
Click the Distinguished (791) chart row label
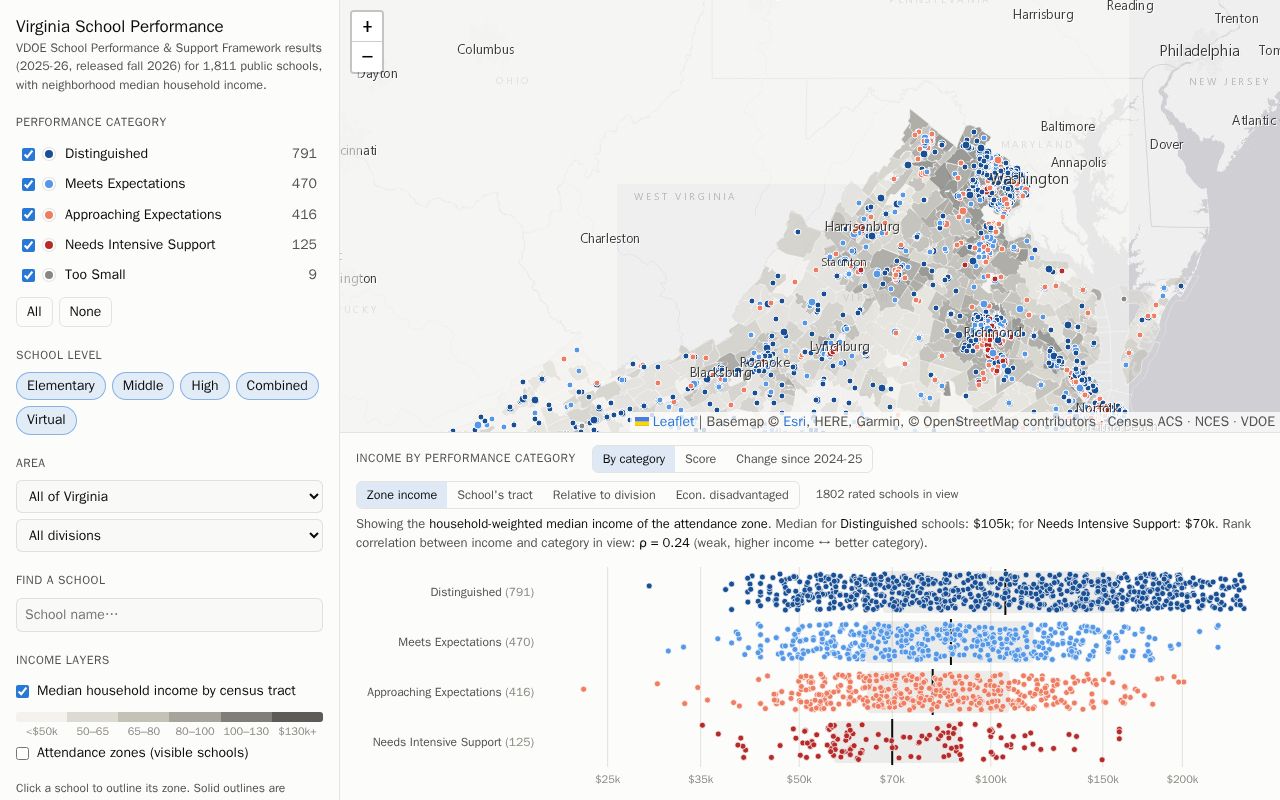[x=482, y=592]
